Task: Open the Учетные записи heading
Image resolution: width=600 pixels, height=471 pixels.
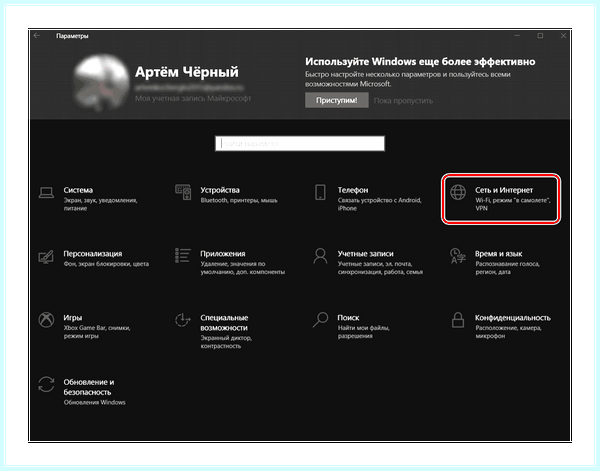Action: pyautogui.click(x=365, y=254)
